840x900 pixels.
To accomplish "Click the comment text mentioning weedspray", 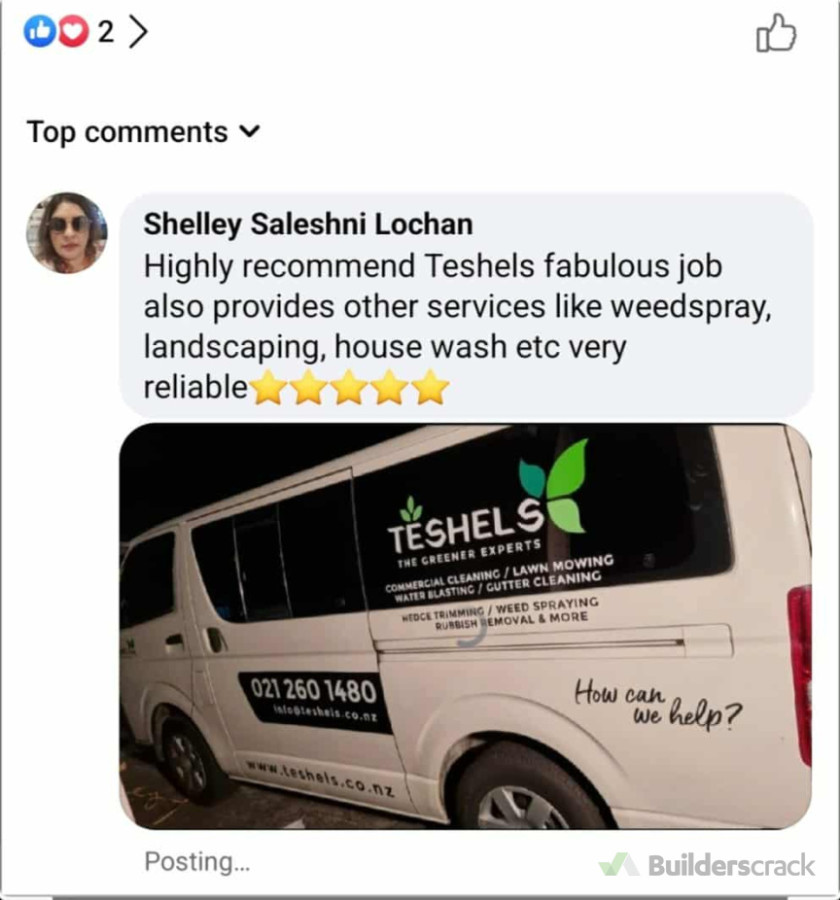I will tap(457, 307).
